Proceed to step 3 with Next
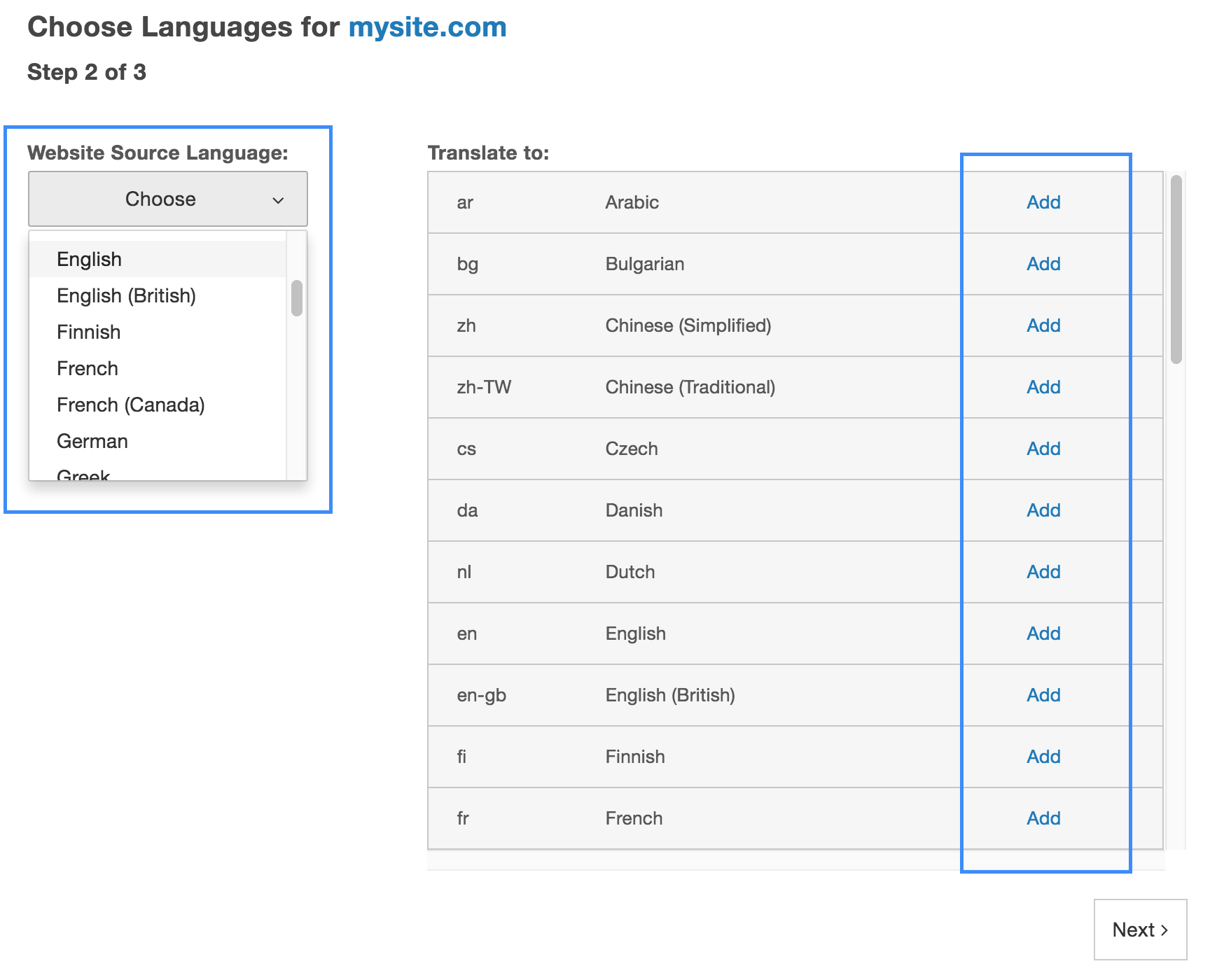This screenshot has height=980, width=1210. pos(1140,930)
